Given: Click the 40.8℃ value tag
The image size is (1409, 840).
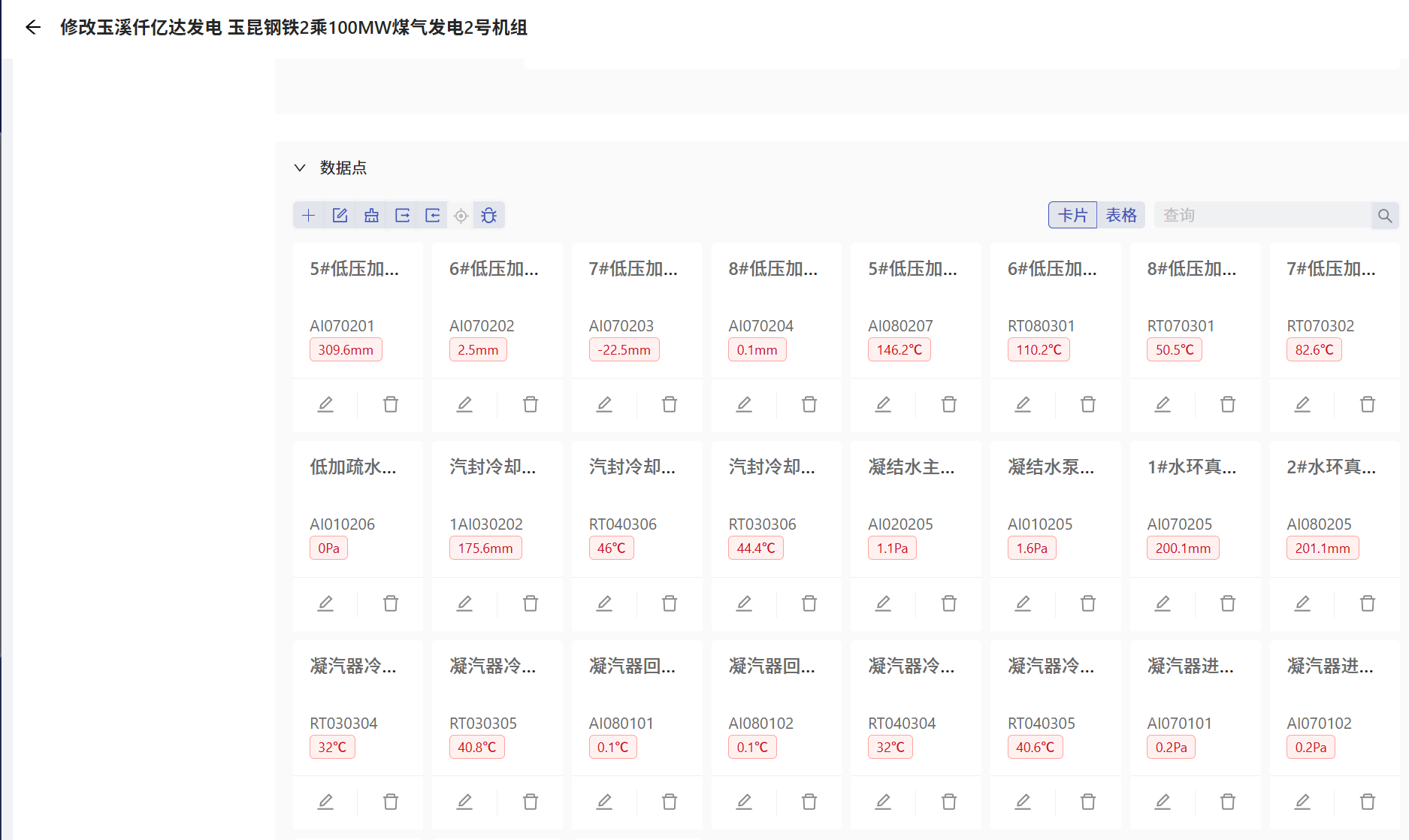Looking at the screenshot, I should pos(476,747).
